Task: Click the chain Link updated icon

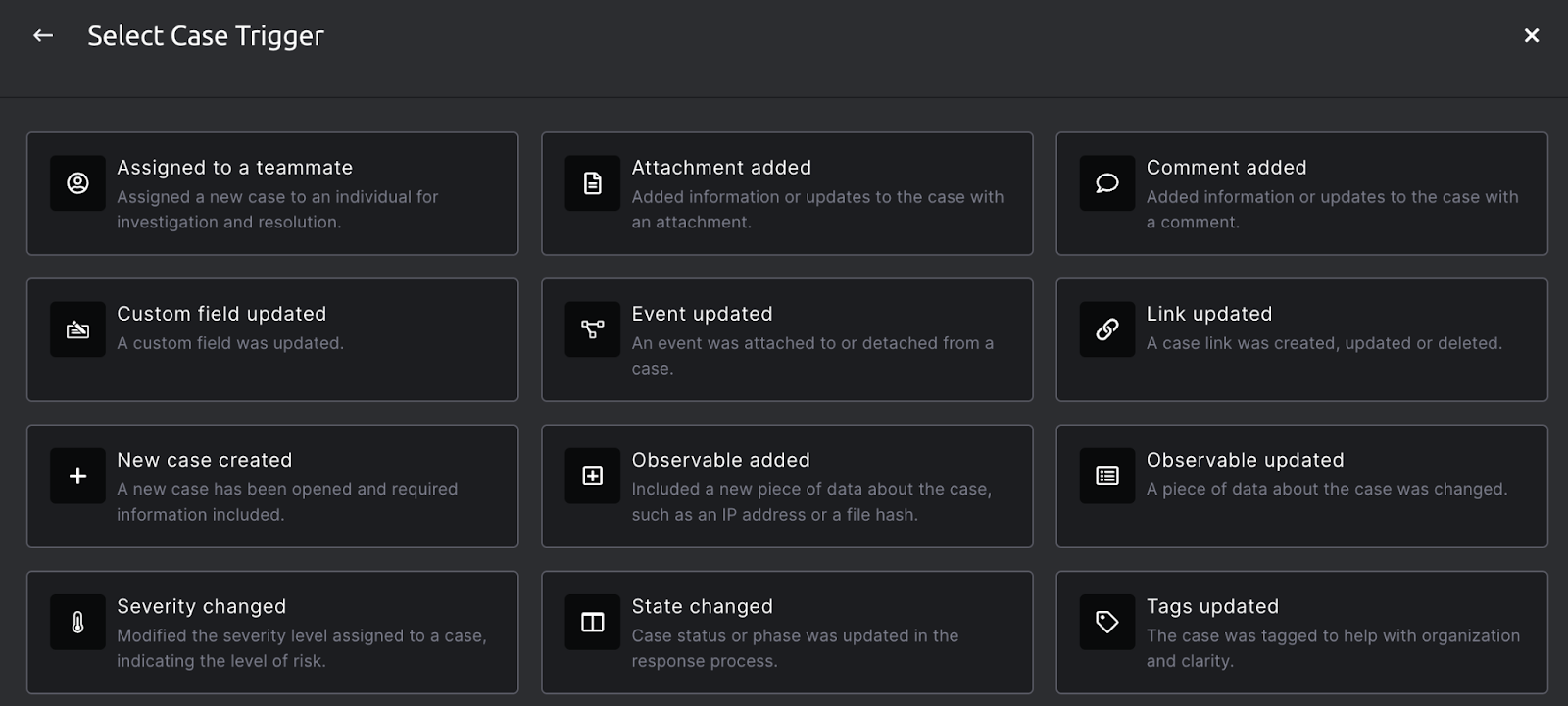Action: pyautogui.click(x=1106, y=329)
